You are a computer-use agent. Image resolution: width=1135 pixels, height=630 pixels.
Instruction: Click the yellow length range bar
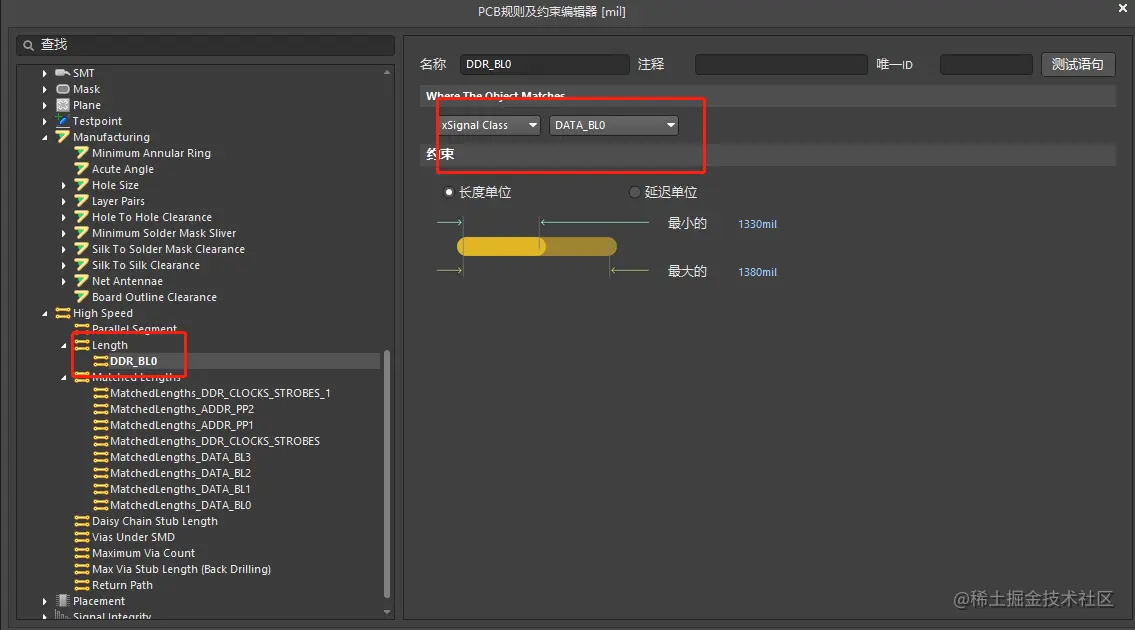point(536,247)
